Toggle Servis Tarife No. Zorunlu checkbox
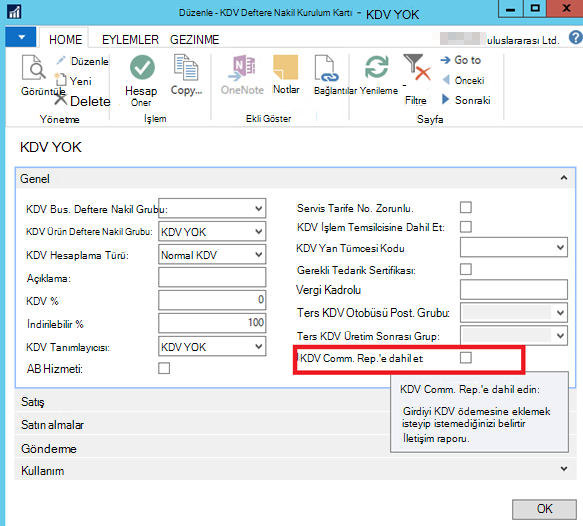The image size is (583, 526). pyautogui.click(x=466, y=207)
